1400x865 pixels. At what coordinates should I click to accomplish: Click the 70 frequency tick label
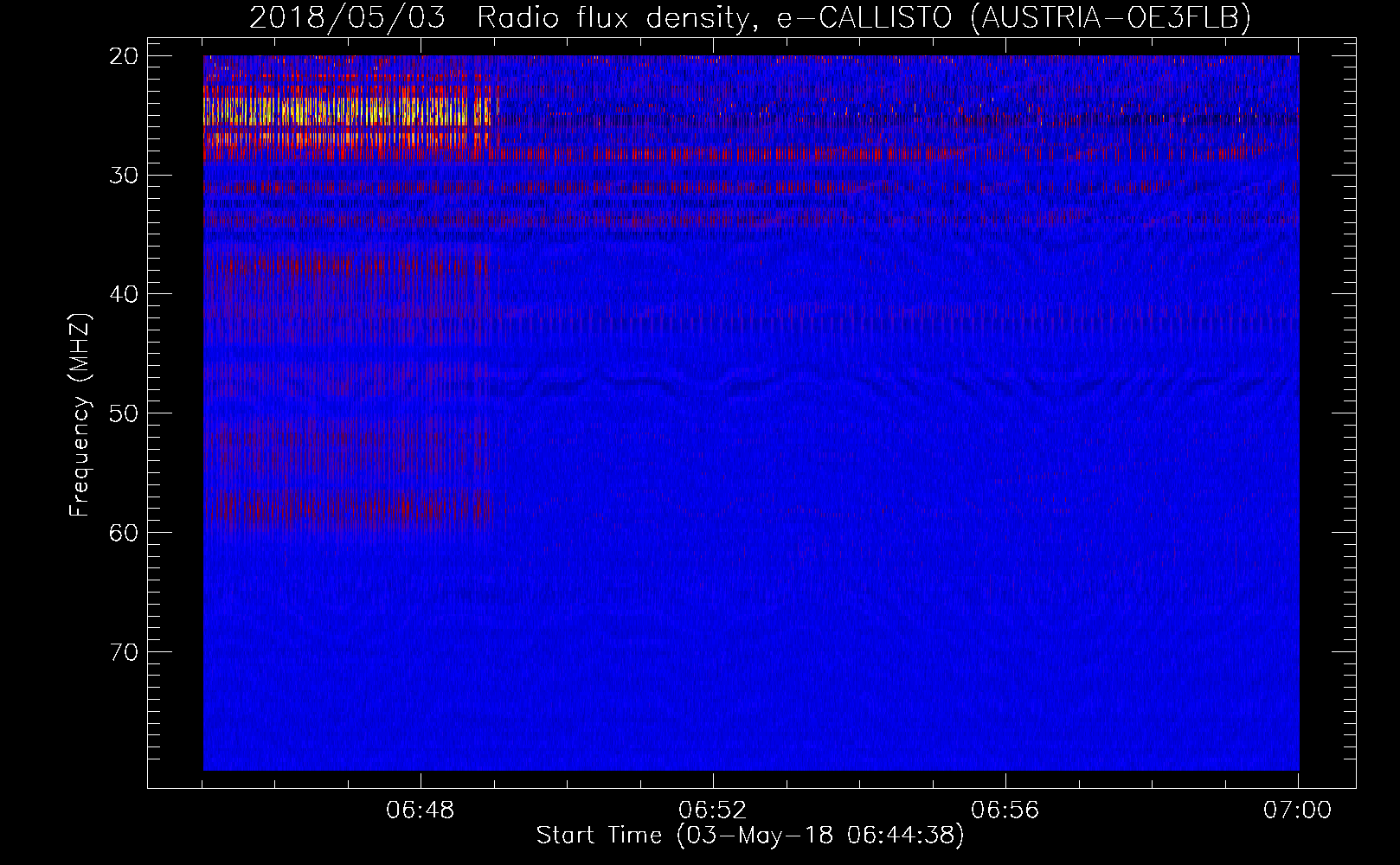125,652
